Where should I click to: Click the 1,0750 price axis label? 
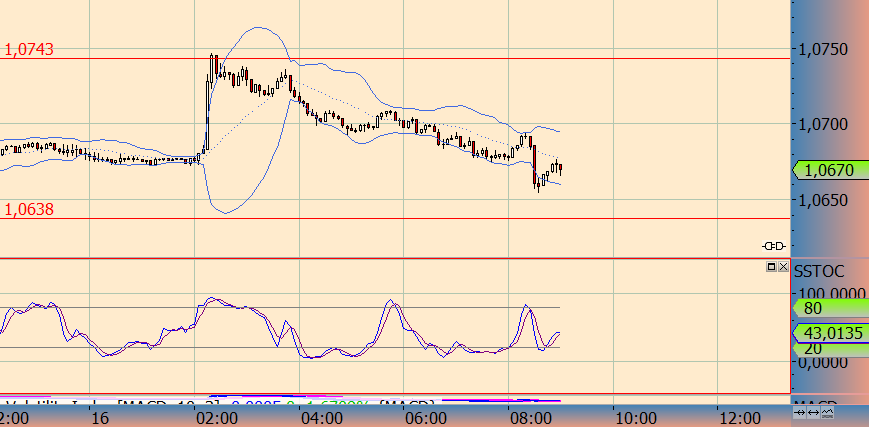(823, 49)
